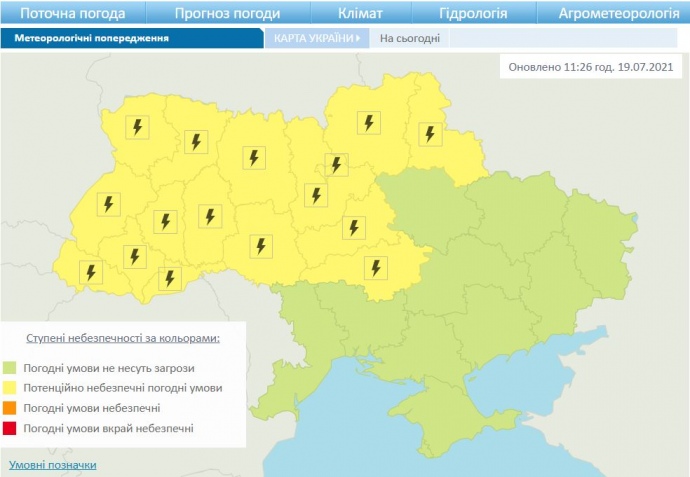Viewport: 690px width, 477px height.
Task: Select the thunderstorm icon on Cherkasy region
Action: coord(352,227)
